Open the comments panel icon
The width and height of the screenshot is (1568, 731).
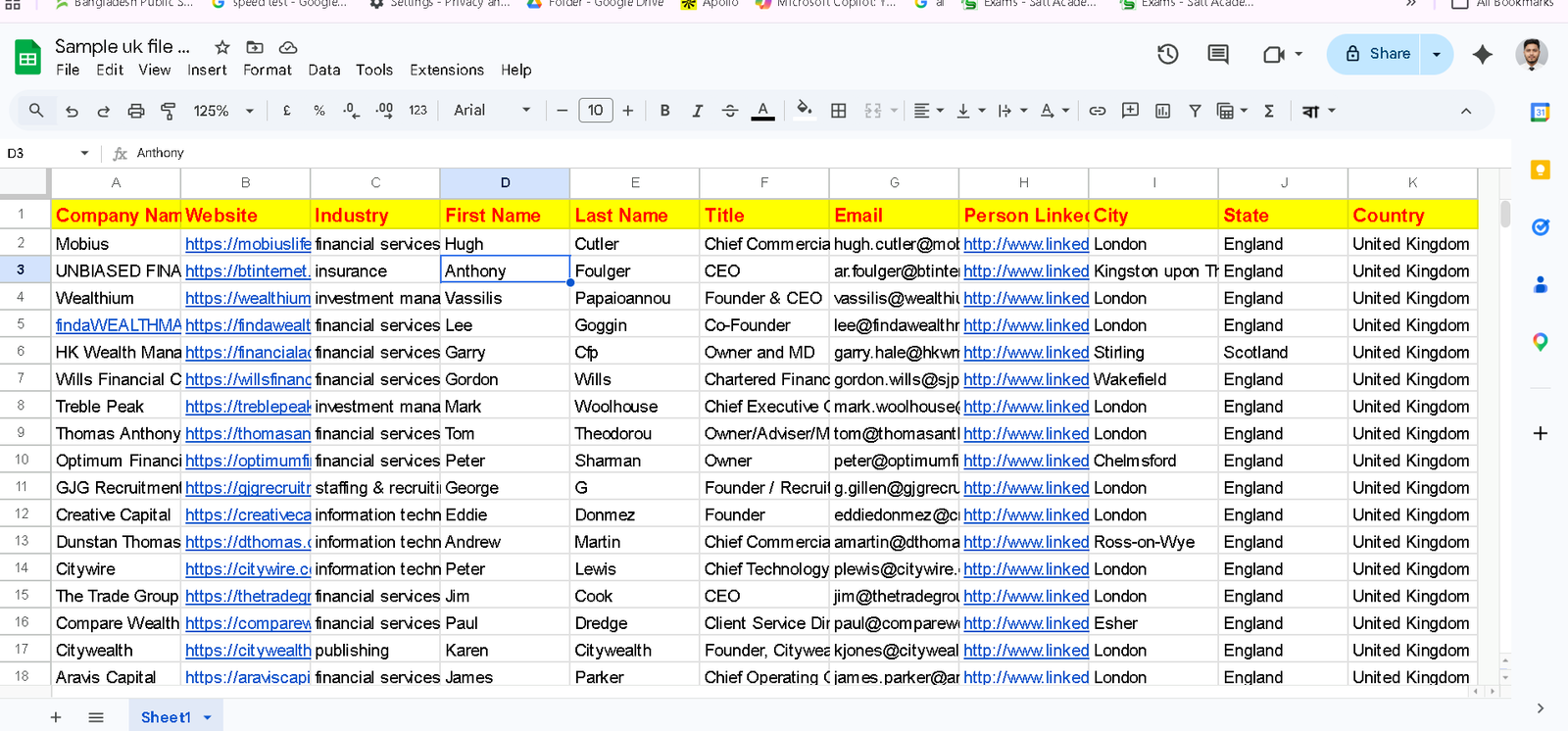[x=1218, y=54]
